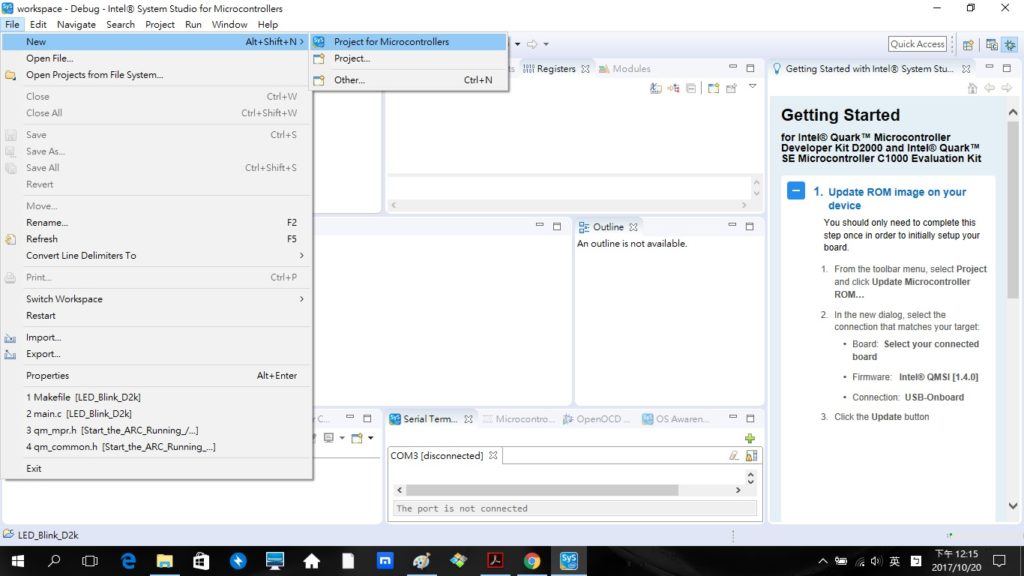Viewport: 1024px width, 576px height.
Task: Open File Explorer from the taskbar
Action: 165,561
